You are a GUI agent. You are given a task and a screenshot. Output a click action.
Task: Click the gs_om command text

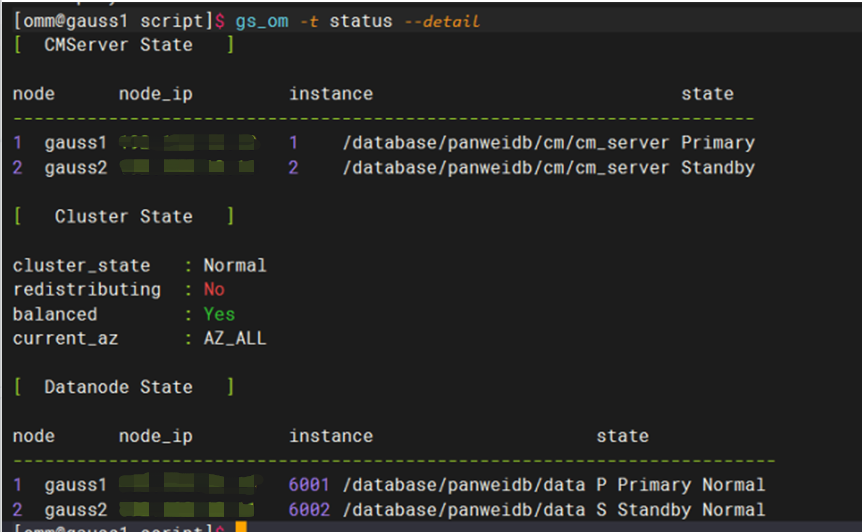coord(262,21)
